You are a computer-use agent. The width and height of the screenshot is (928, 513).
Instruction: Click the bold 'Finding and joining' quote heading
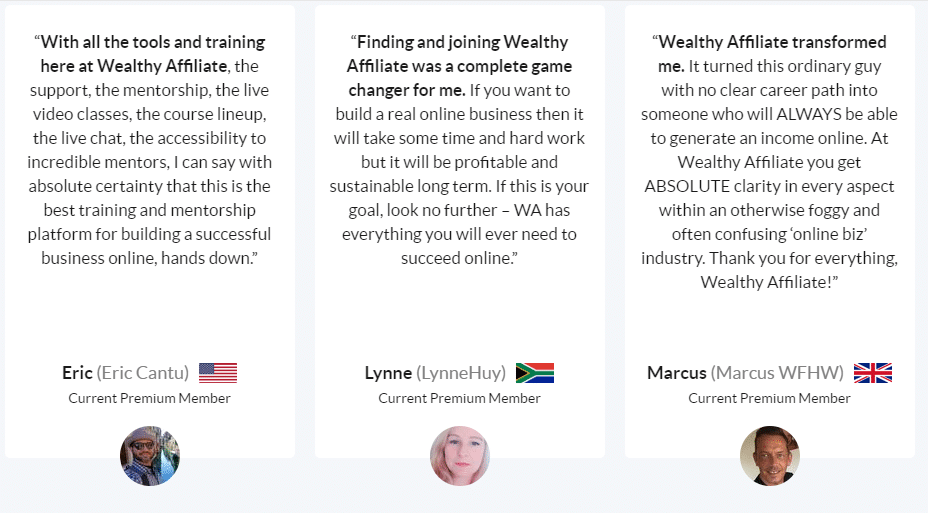click(459, 66)
